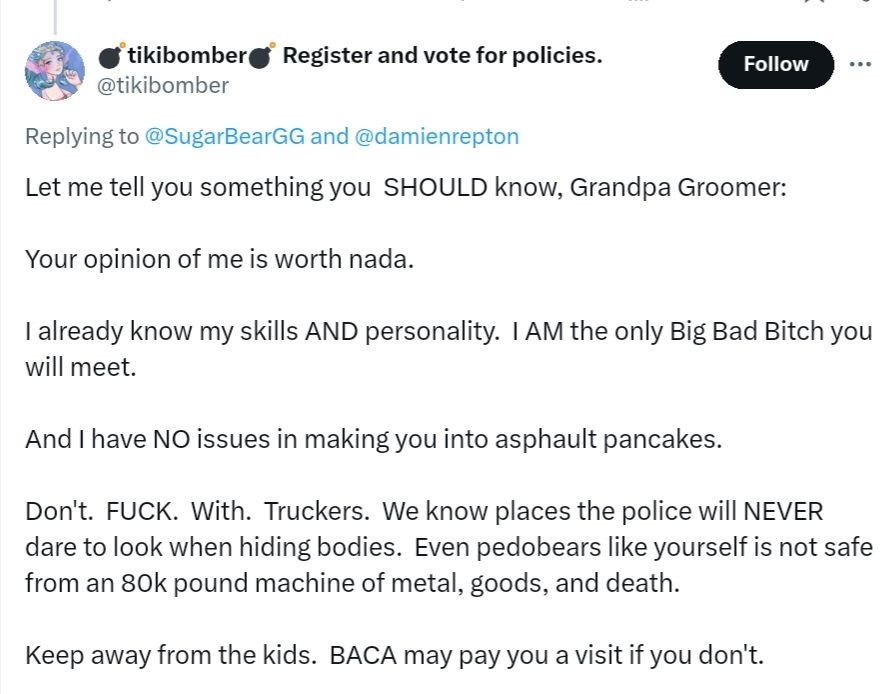The image size is (890, 694).
Task: Click the "Register and vote for policies." name text
Action: tap(442, 56)
